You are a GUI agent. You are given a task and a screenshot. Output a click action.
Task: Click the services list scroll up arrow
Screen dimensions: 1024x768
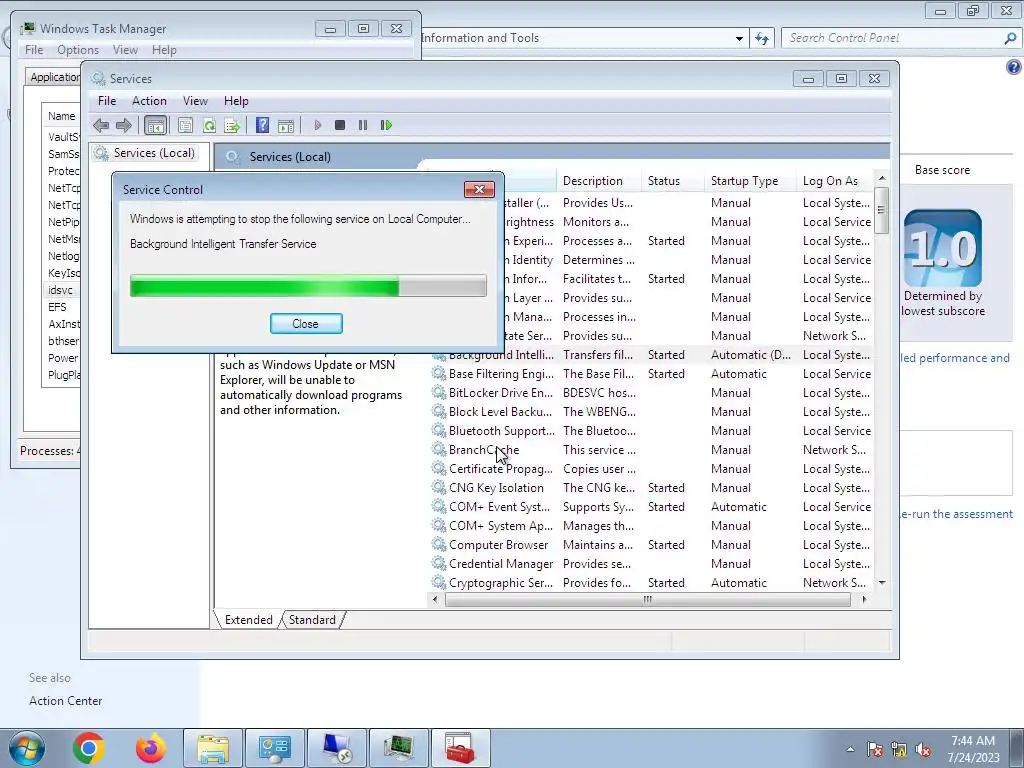882,178
